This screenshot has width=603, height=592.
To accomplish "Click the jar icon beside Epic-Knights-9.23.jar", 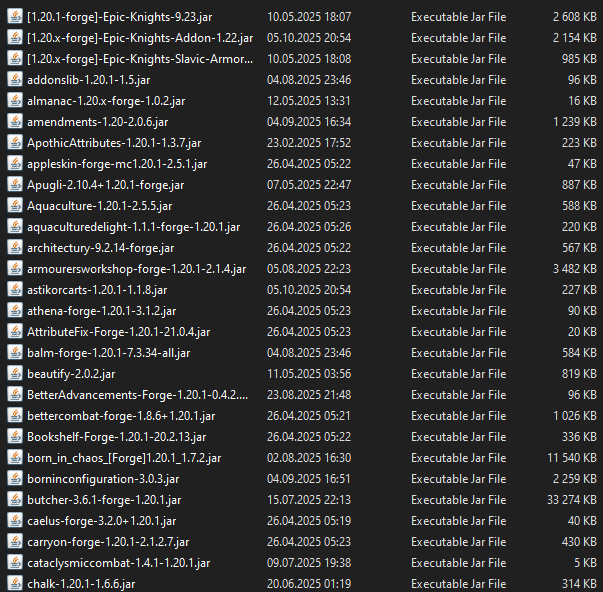I will 15,17.
